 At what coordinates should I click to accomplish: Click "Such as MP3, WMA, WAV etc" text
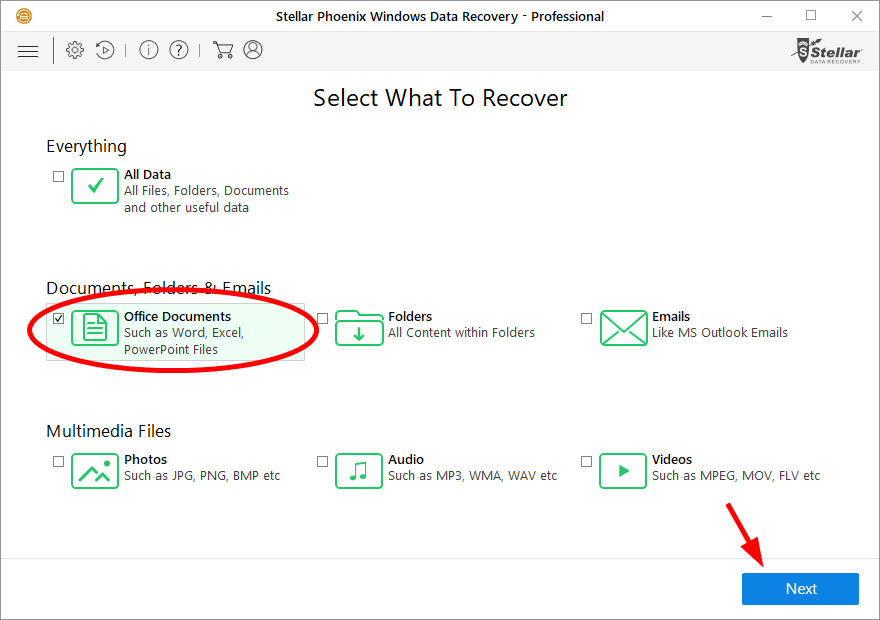click(473, 476)
